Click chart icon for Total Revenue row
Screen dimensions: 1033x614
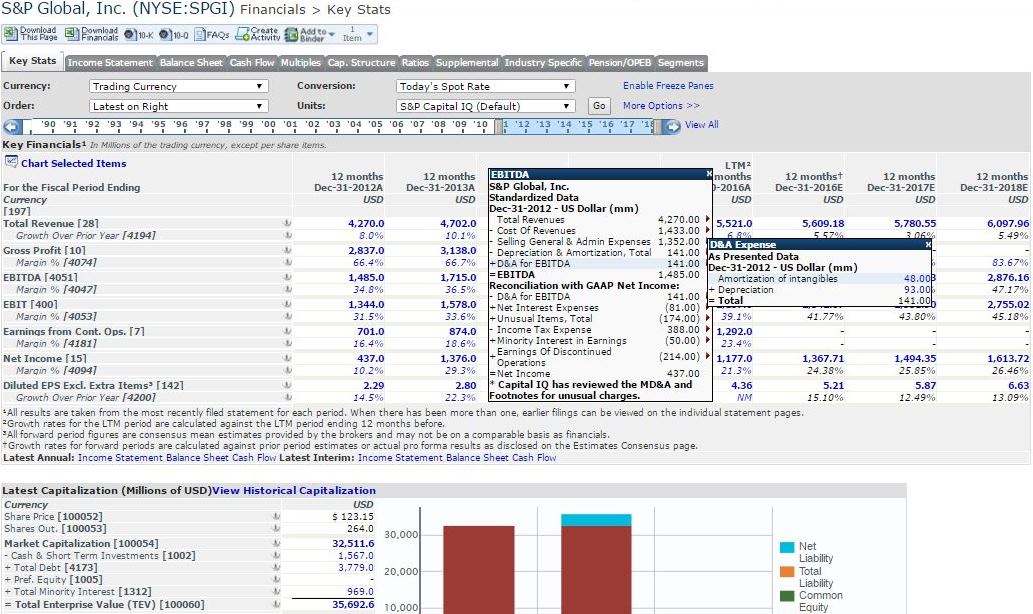click(287, 223)
